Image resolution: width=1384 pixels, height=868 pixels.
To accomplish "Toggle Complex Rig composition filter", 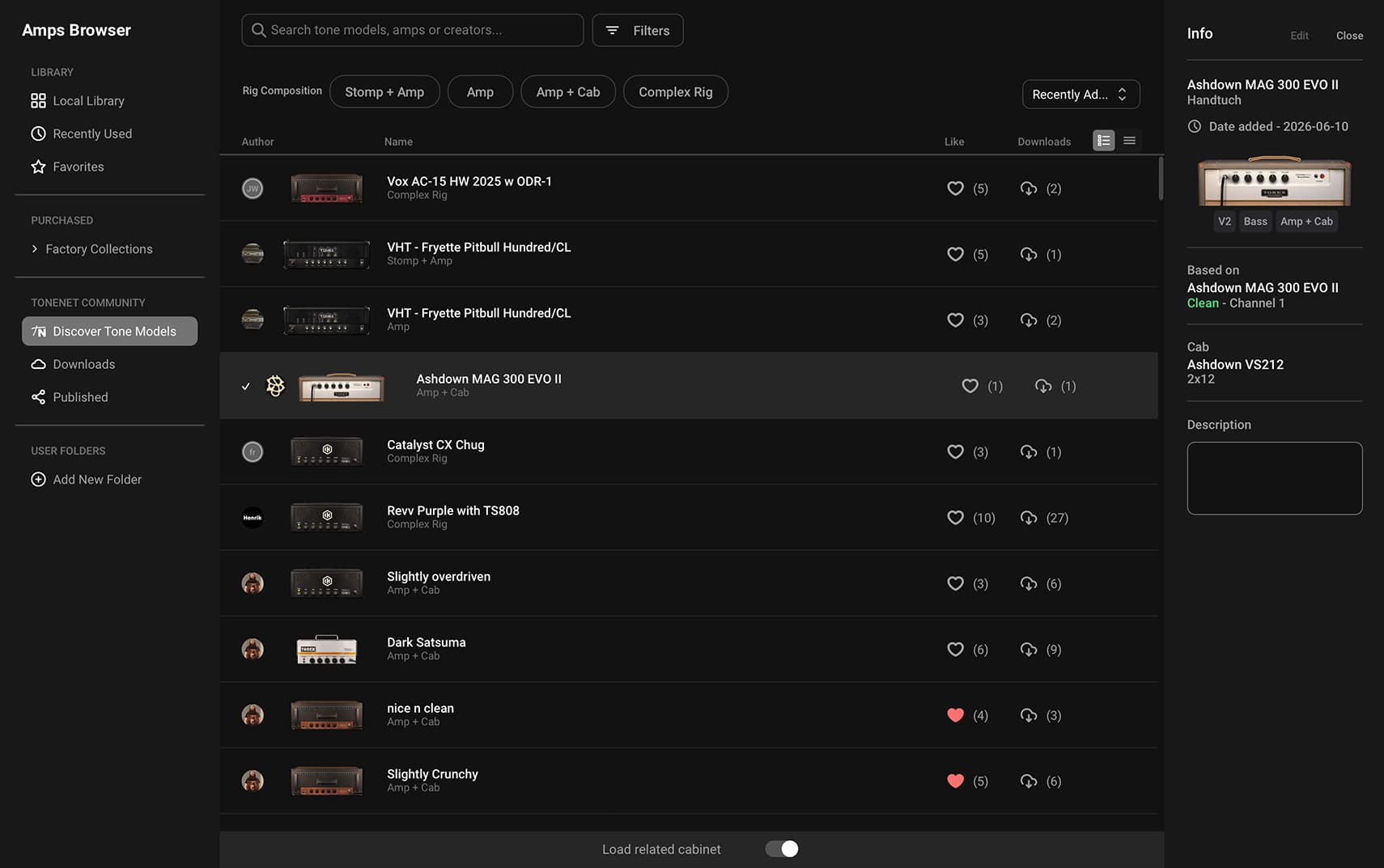I will pos(676,91).
